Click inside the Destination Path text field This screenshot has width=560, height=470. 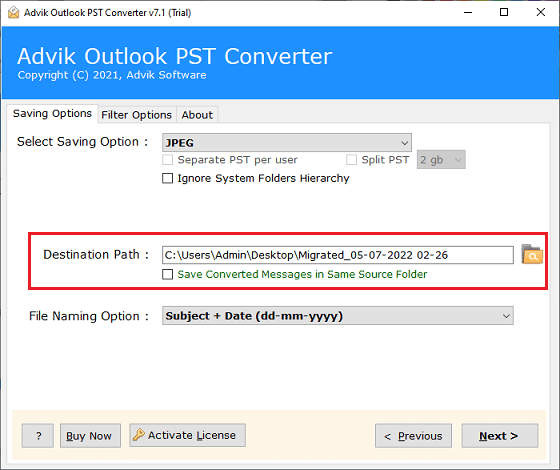coord(338,255)
